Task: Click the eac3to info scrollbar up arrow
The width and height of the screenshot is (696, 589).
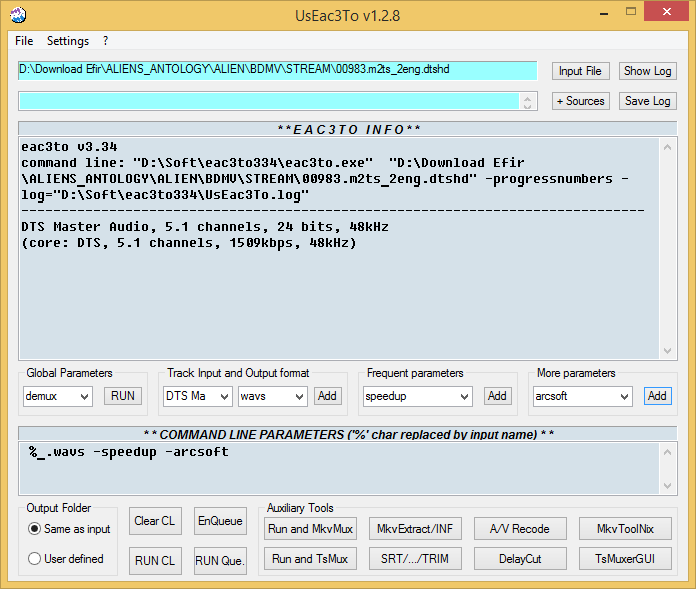Action: pos(667,147)
